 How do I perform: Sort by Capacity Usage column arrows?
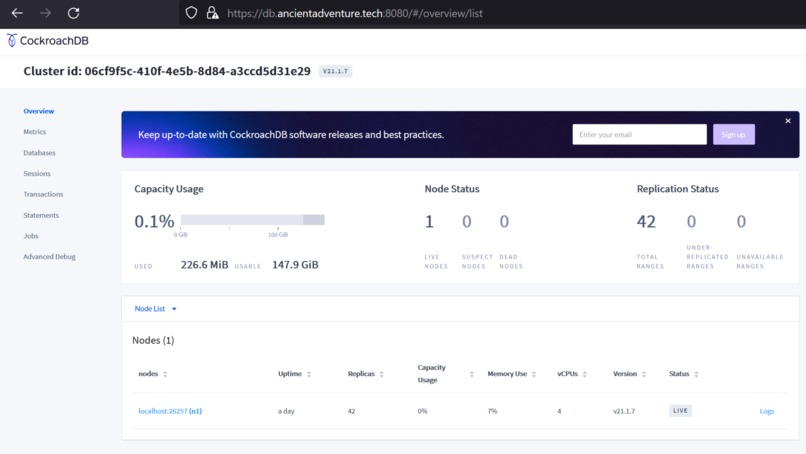point(471,374)
